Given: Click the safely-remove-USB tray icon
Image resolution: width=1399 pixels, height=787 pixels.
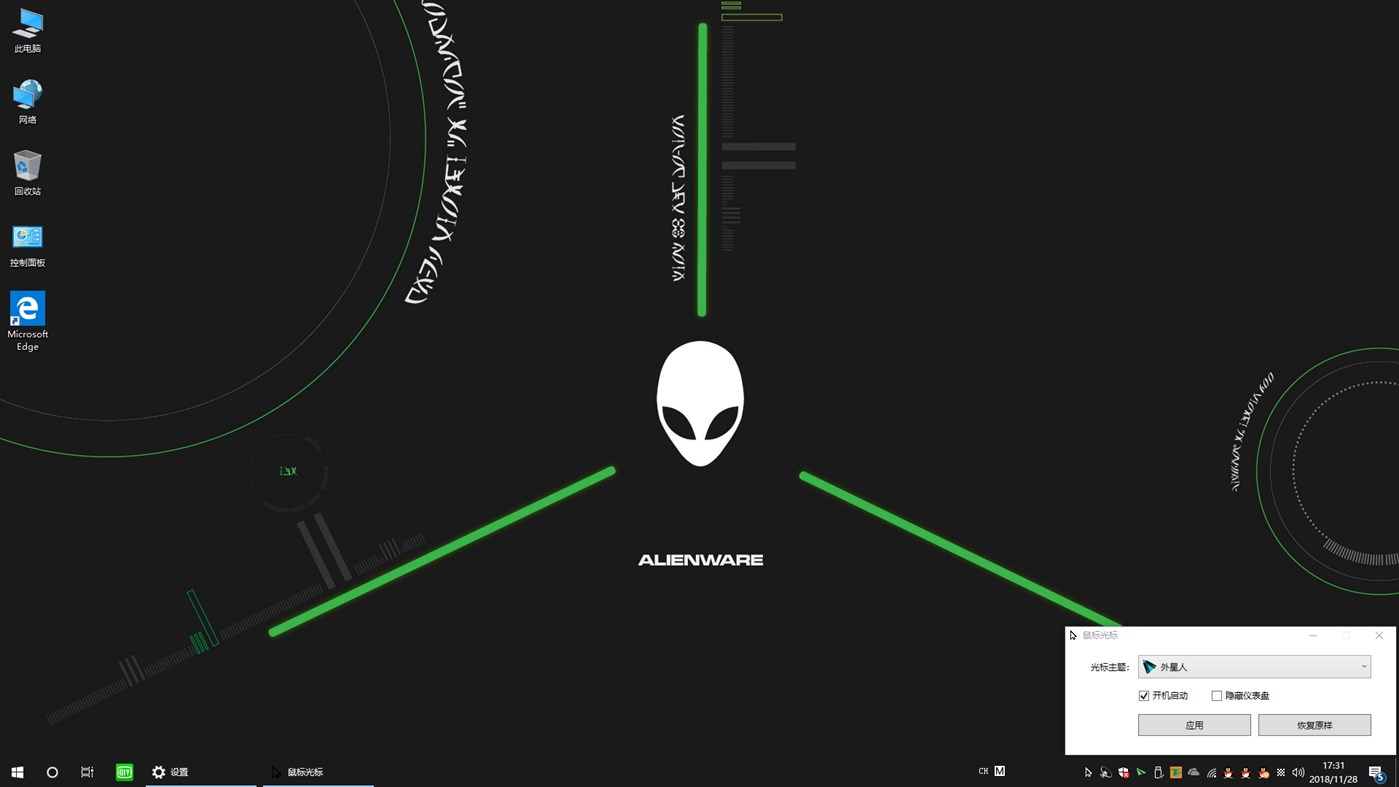Looking at the screenshot, I should click(1159, 772).
